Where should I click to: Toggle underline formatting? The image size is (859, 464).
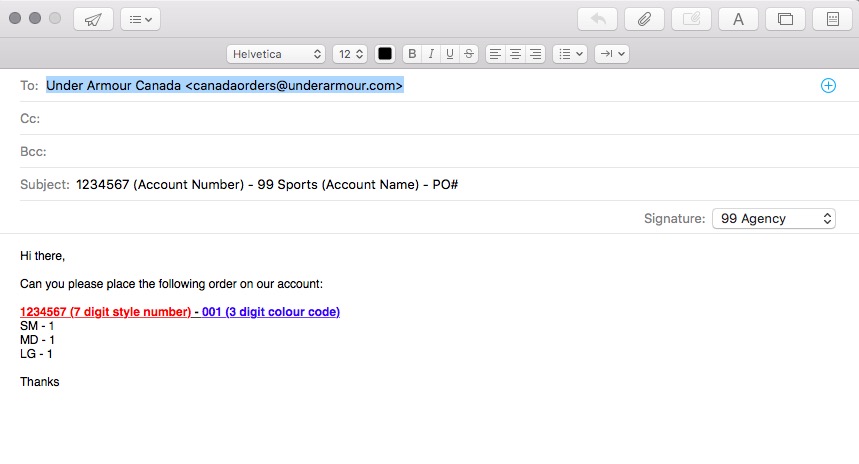coord(450,54)
